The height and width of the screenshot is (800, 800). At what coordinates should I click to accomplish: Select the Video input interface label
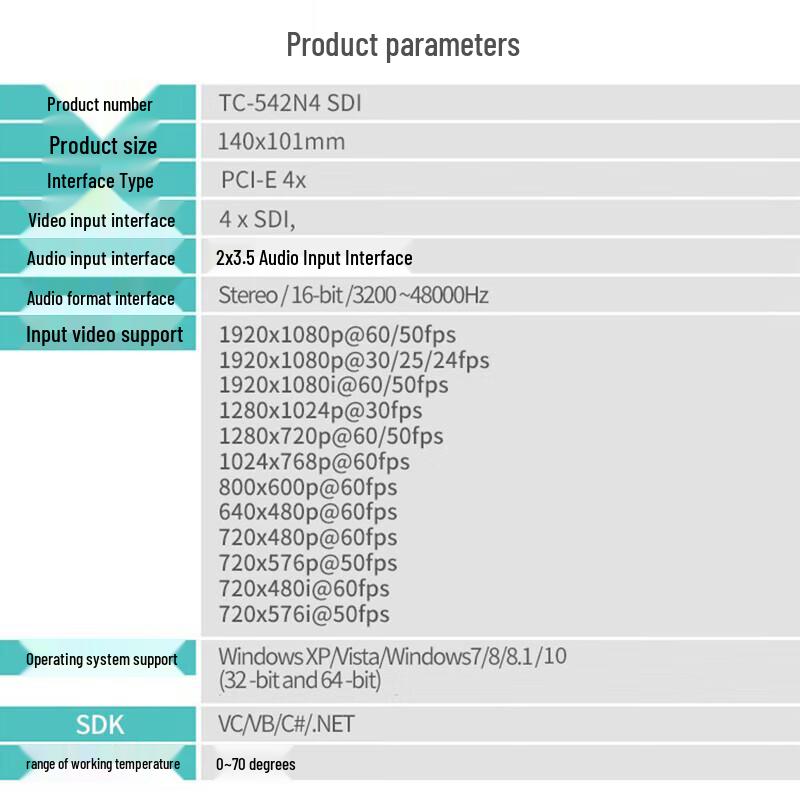[102, 221]
